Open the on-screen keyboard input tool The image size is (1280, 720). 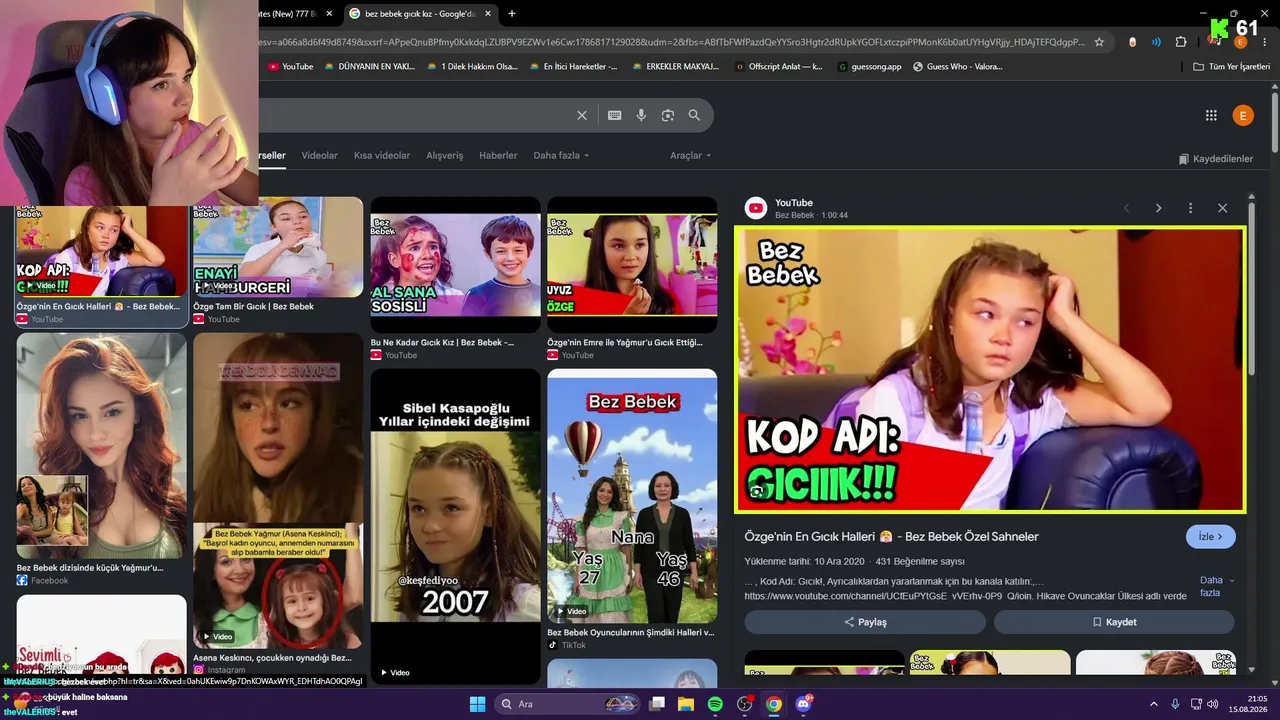click(x=615, y=115)
